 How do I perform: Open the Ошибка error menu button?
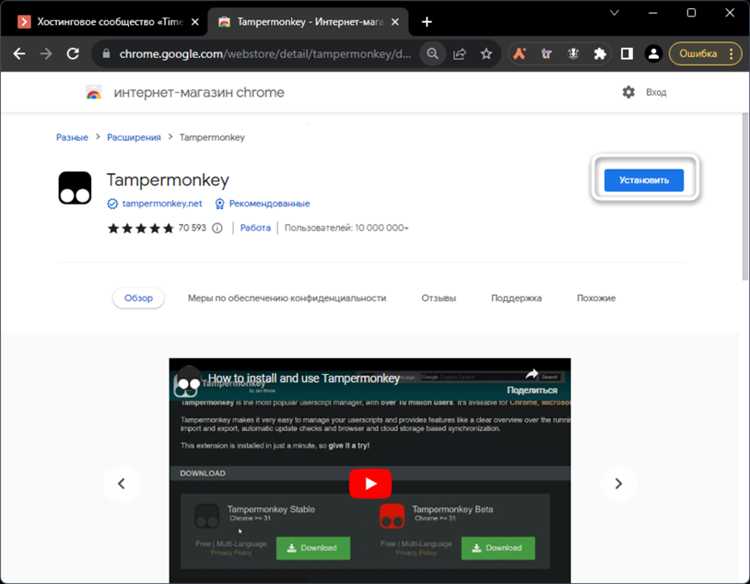[x=705, y=54]
